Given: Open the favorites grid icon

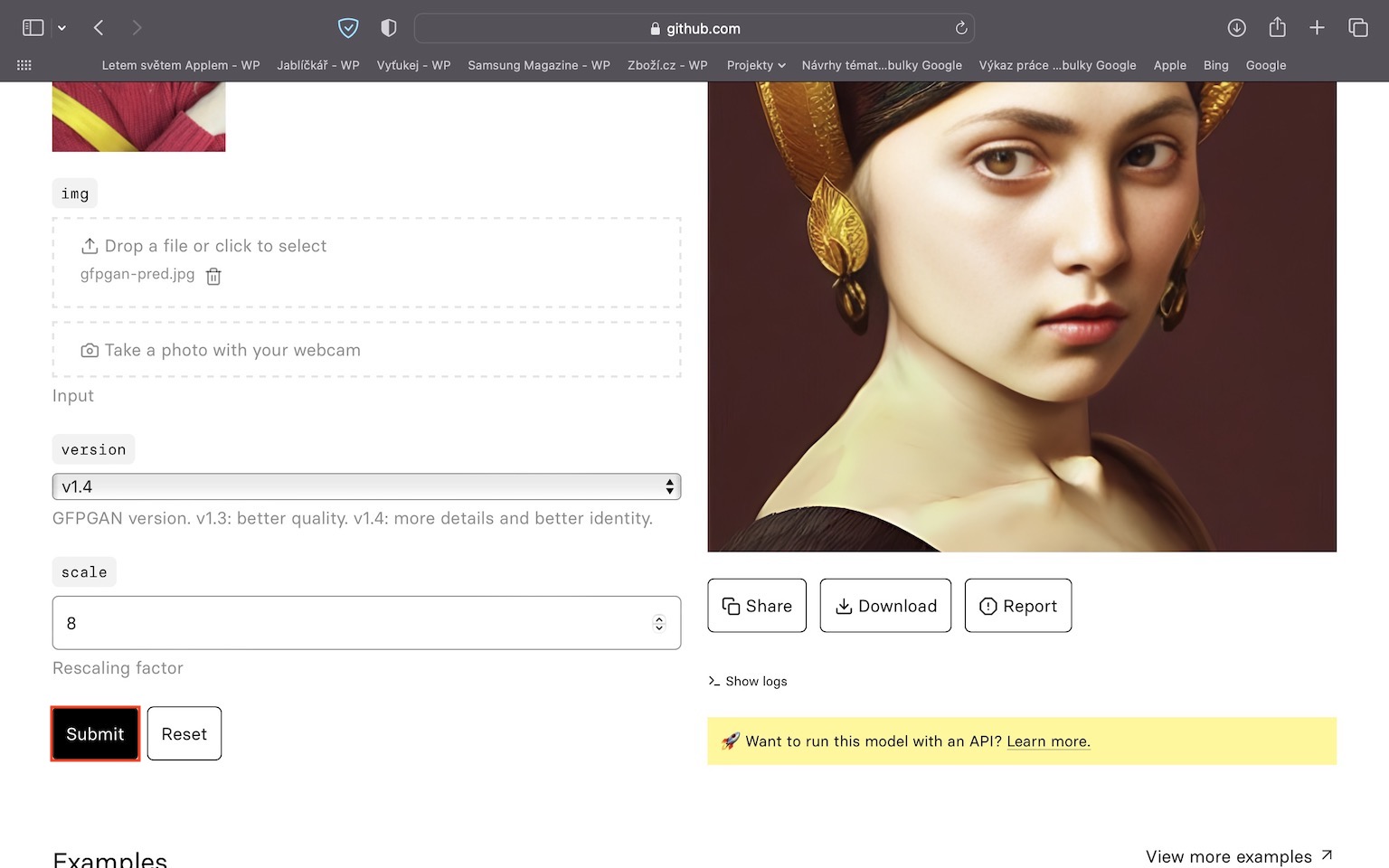Looking at the screenshot, I should tap(24, 65).
